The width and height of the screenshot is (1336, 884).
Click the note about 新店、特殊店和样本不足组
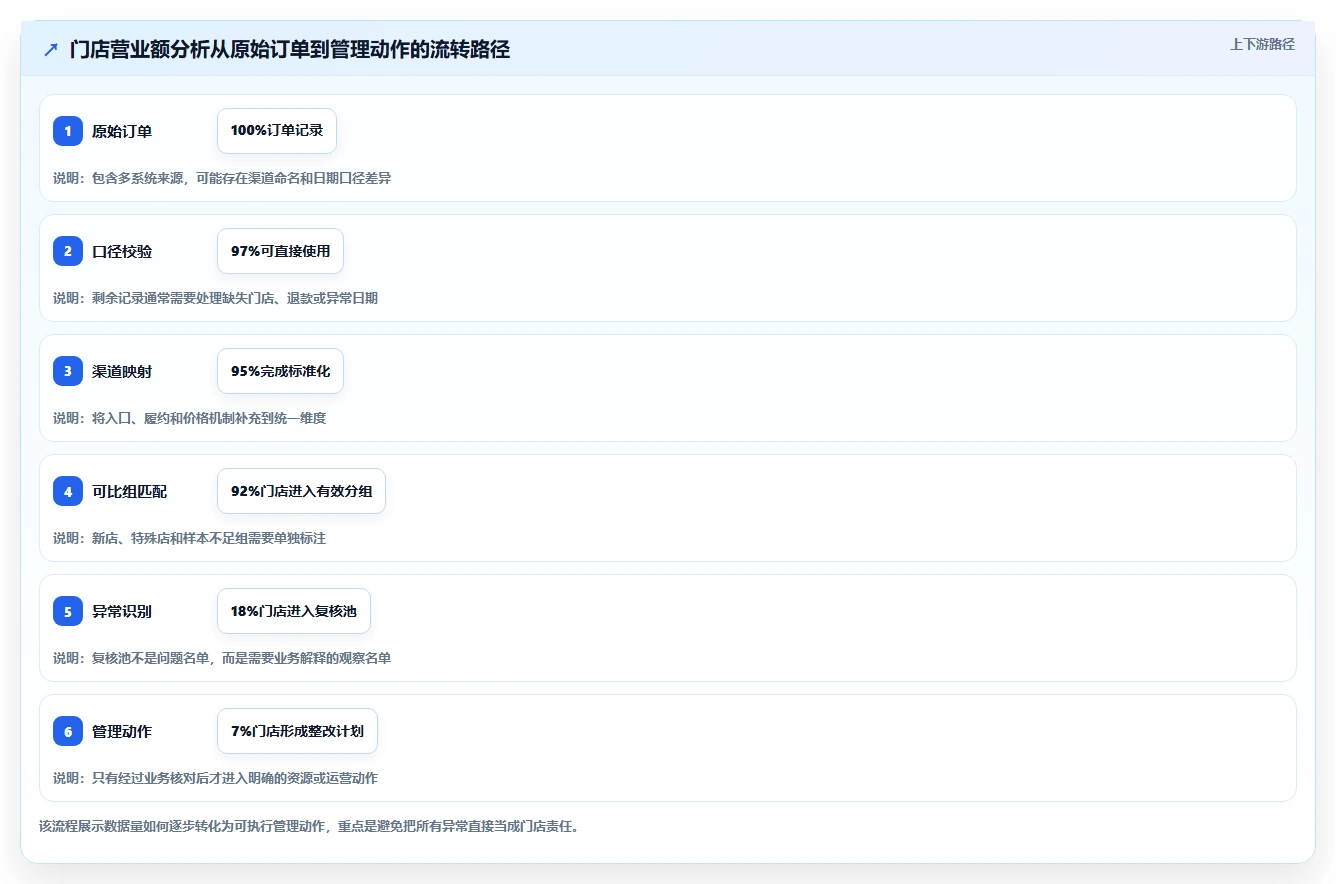click(189, 538)
